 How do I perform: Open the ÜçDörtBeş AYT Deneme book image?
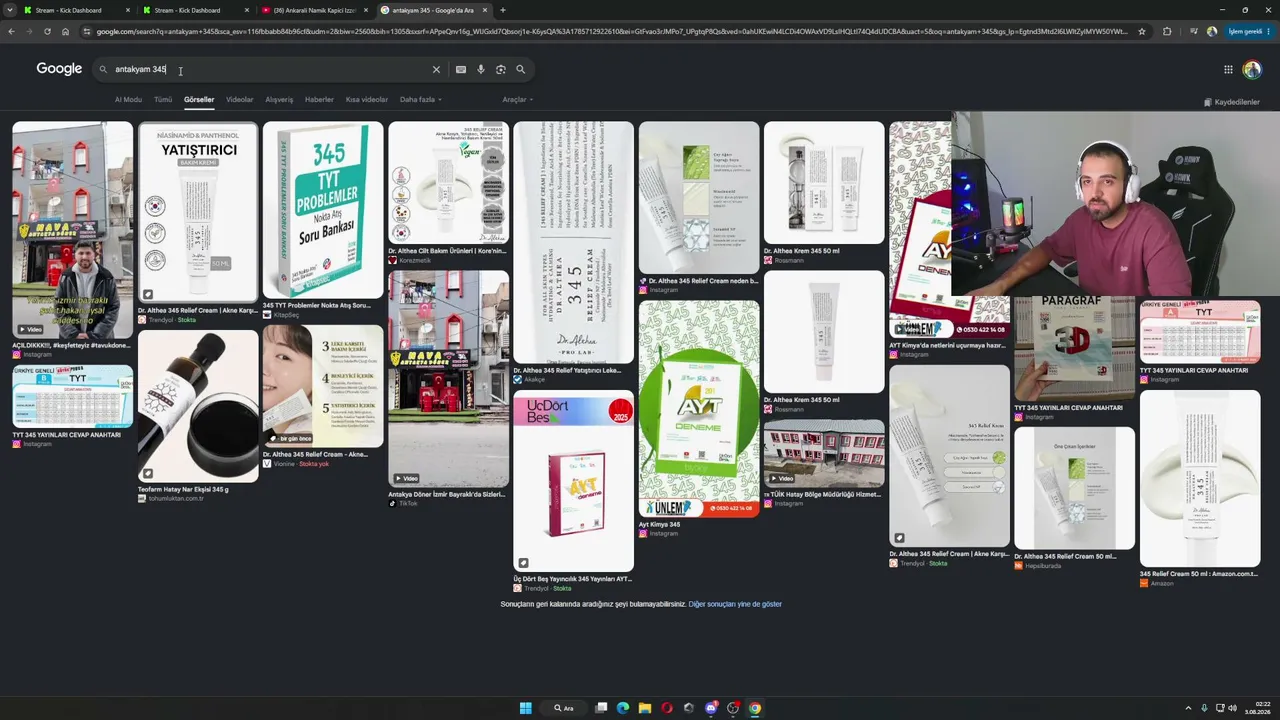point(574,481)
